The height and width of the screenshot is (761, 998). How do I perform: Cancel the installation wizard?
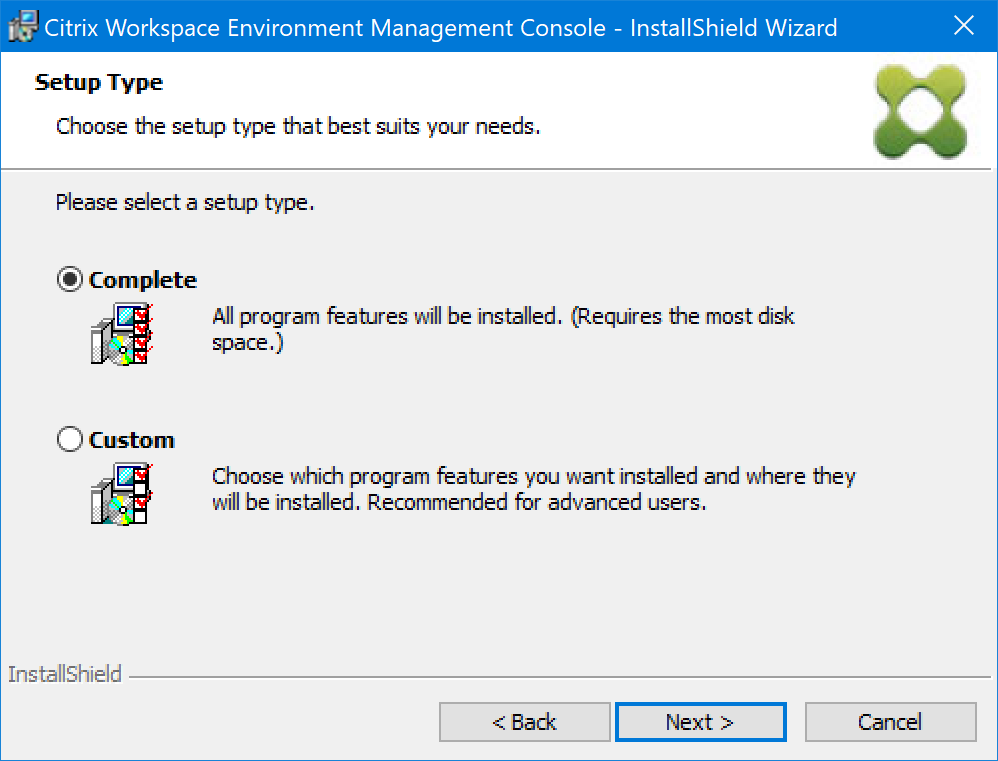pos(890,722)
